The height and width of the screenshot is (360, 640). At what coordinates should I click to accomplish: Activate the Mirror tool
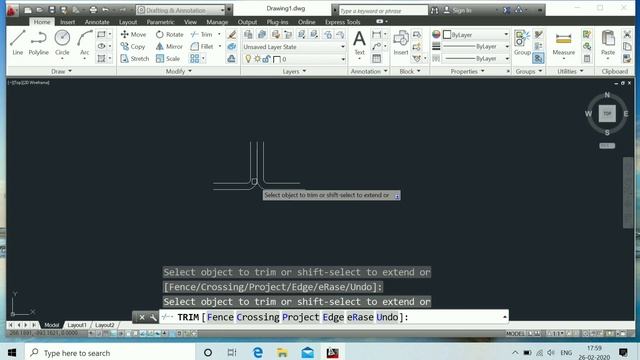pos(169,47)
